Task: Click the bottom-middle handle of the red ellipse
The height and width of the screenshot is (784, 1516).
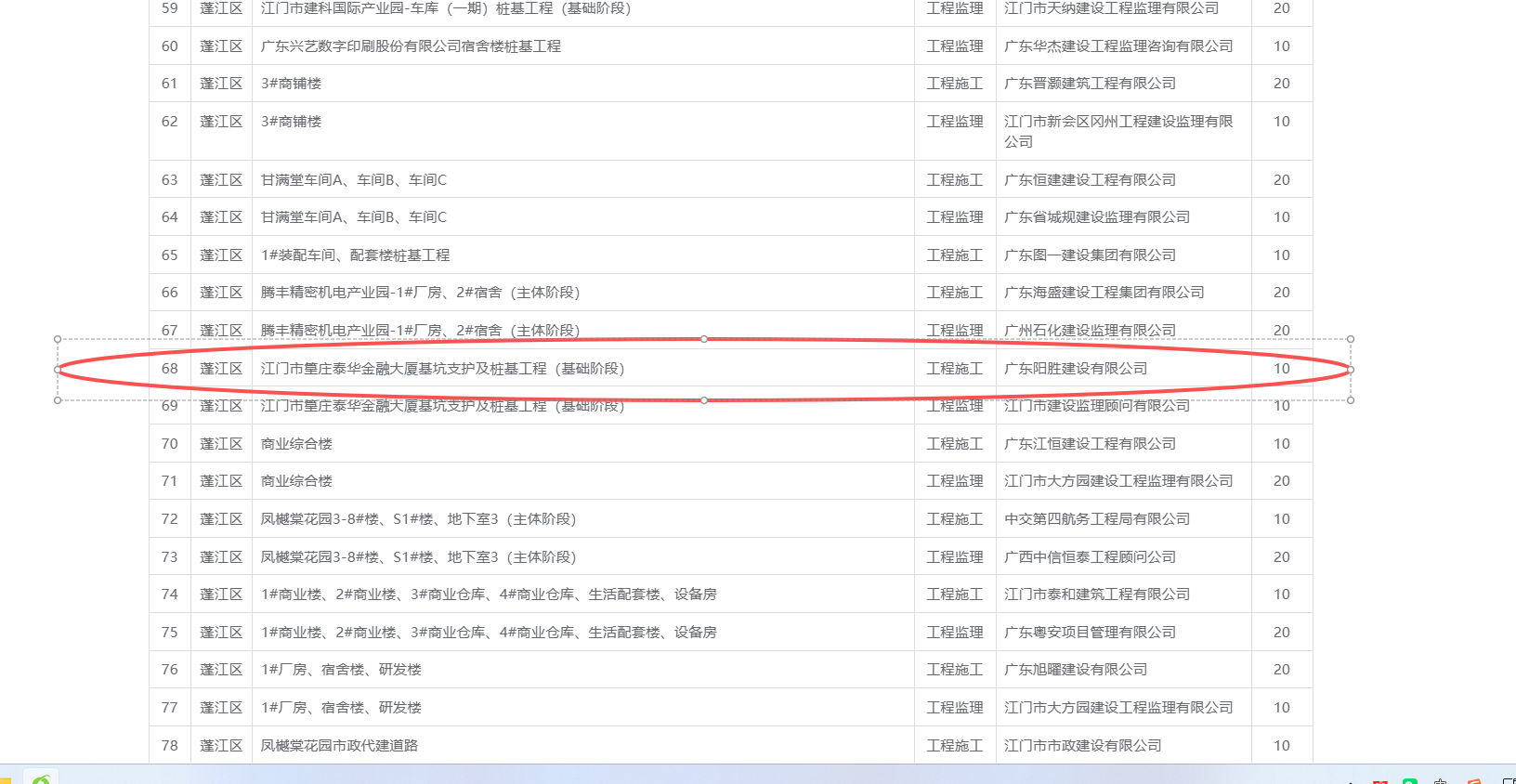Action: (704, 400)
